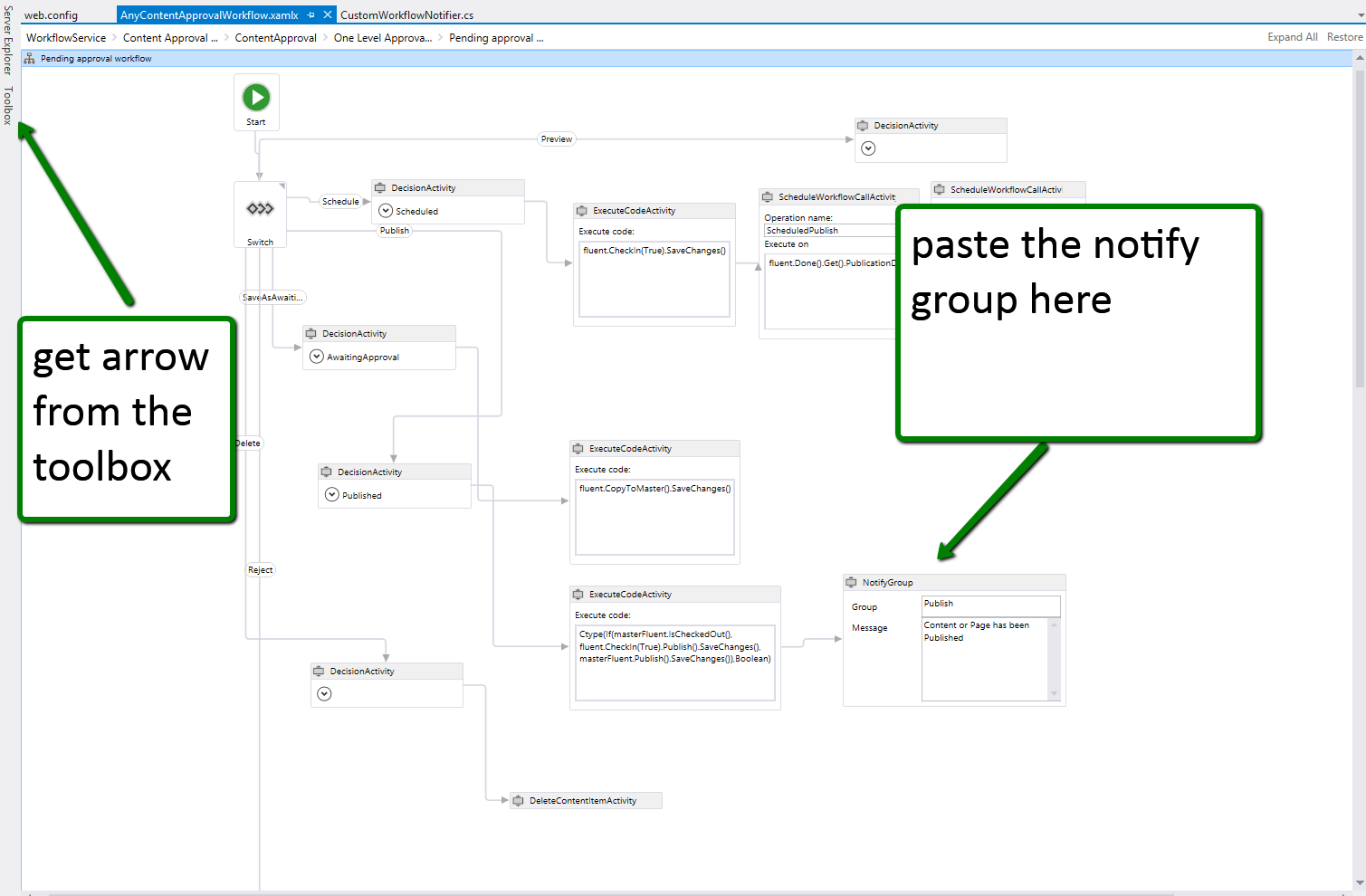The image size is (1366, 896).
Task: Expand the Scheduled DecisionActivity chevron
Action: tap(386, 211)
